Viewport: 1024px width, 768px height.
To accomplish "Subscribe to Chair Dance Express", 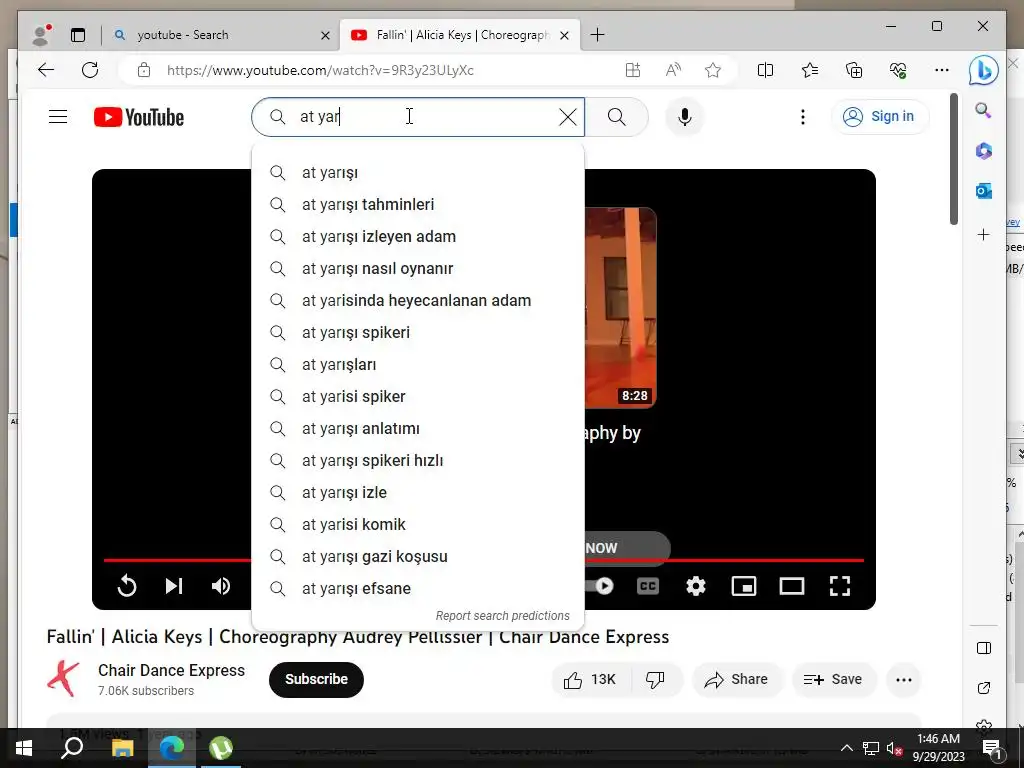I will coord(316,679).
